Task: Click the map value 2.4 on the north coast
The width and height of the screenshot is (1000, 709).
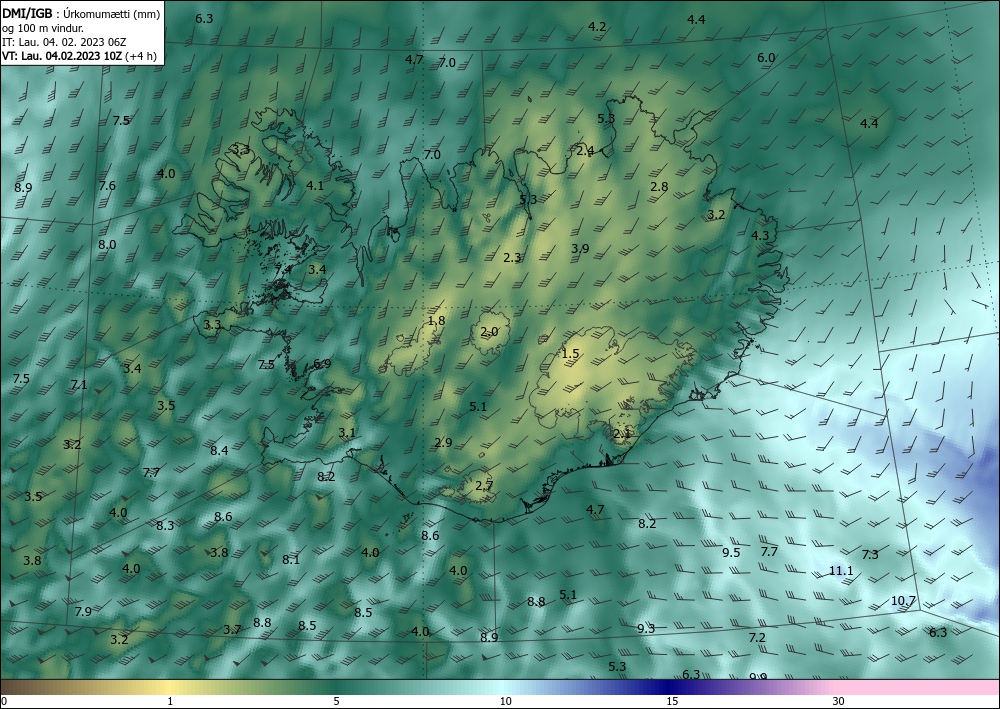Action: pyautogui.click(x=585, y=151)
